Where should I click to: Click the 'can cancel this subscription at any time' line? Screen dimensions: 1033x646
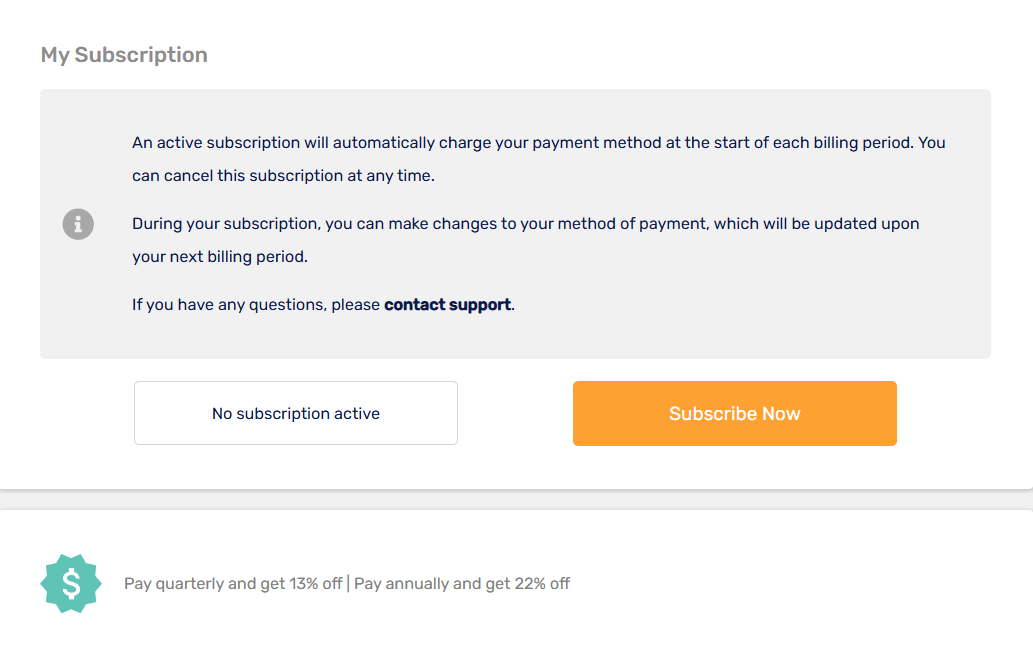coord(283,175)
